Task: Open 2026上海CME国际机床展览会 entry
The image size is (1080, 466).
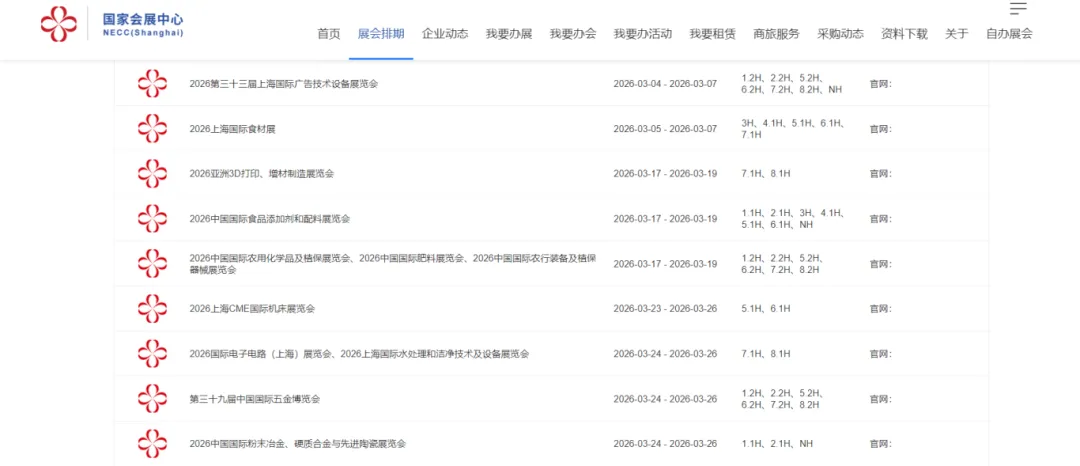Action: point(252,308)
